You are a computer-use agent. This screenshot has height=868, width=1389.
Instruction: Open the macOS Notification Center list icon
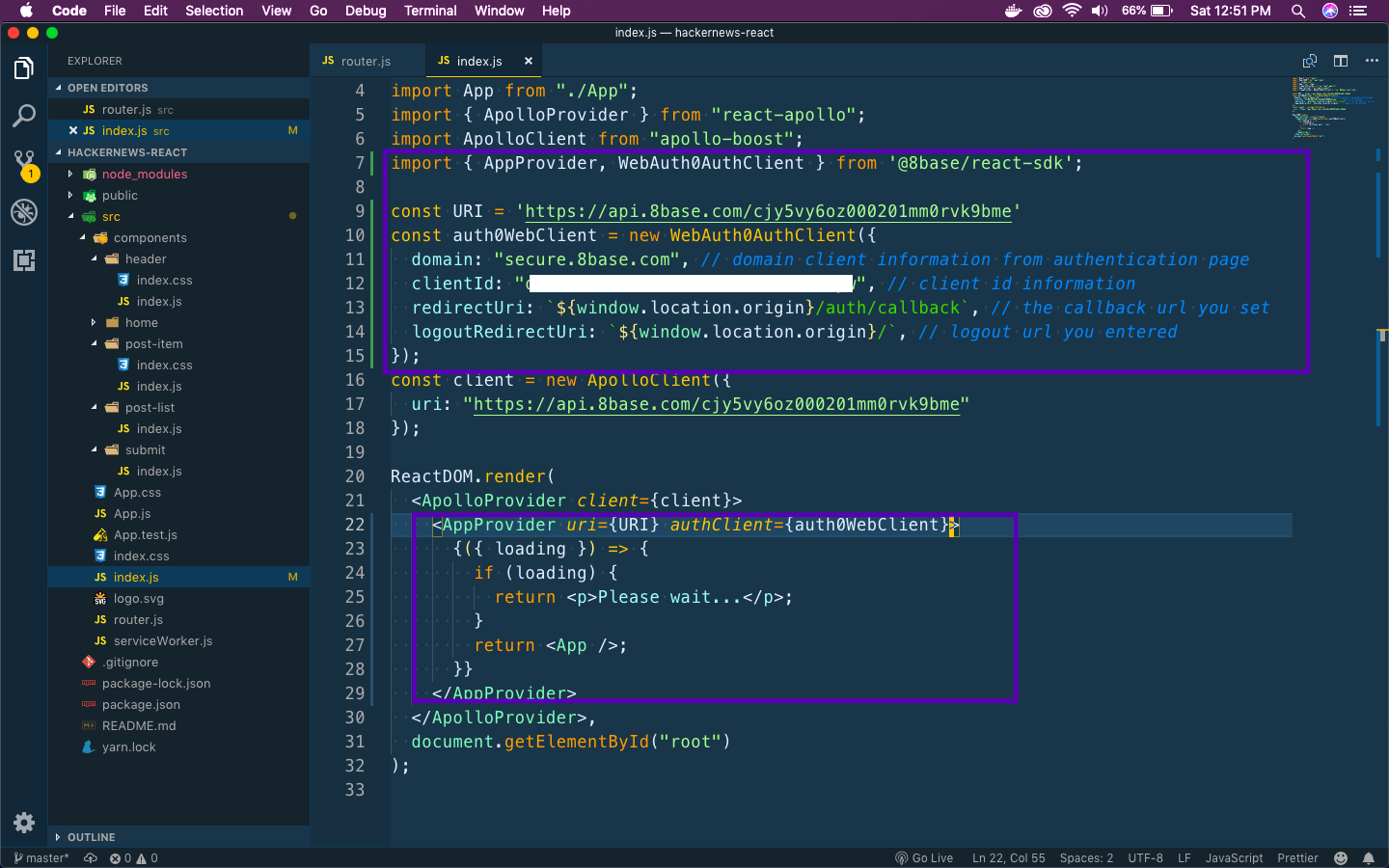[x=1359, y=11]
